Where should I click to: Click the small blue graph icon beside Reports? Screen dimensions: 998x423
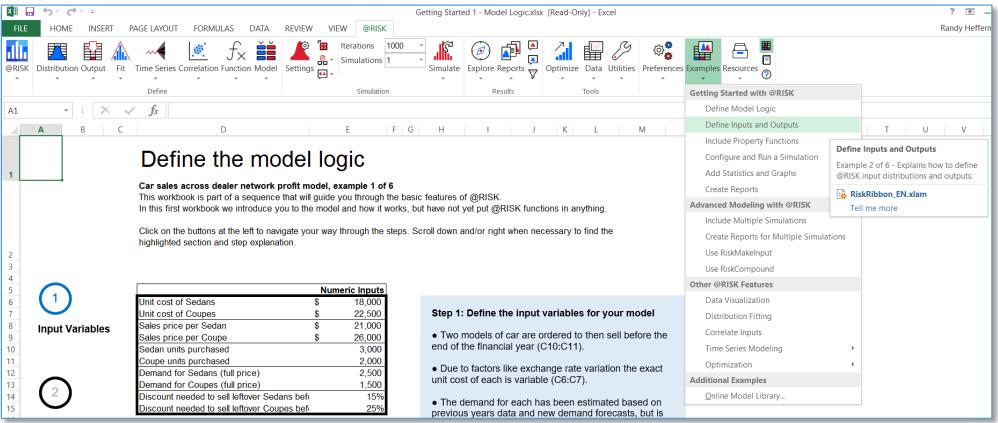[x=533, y=59]
